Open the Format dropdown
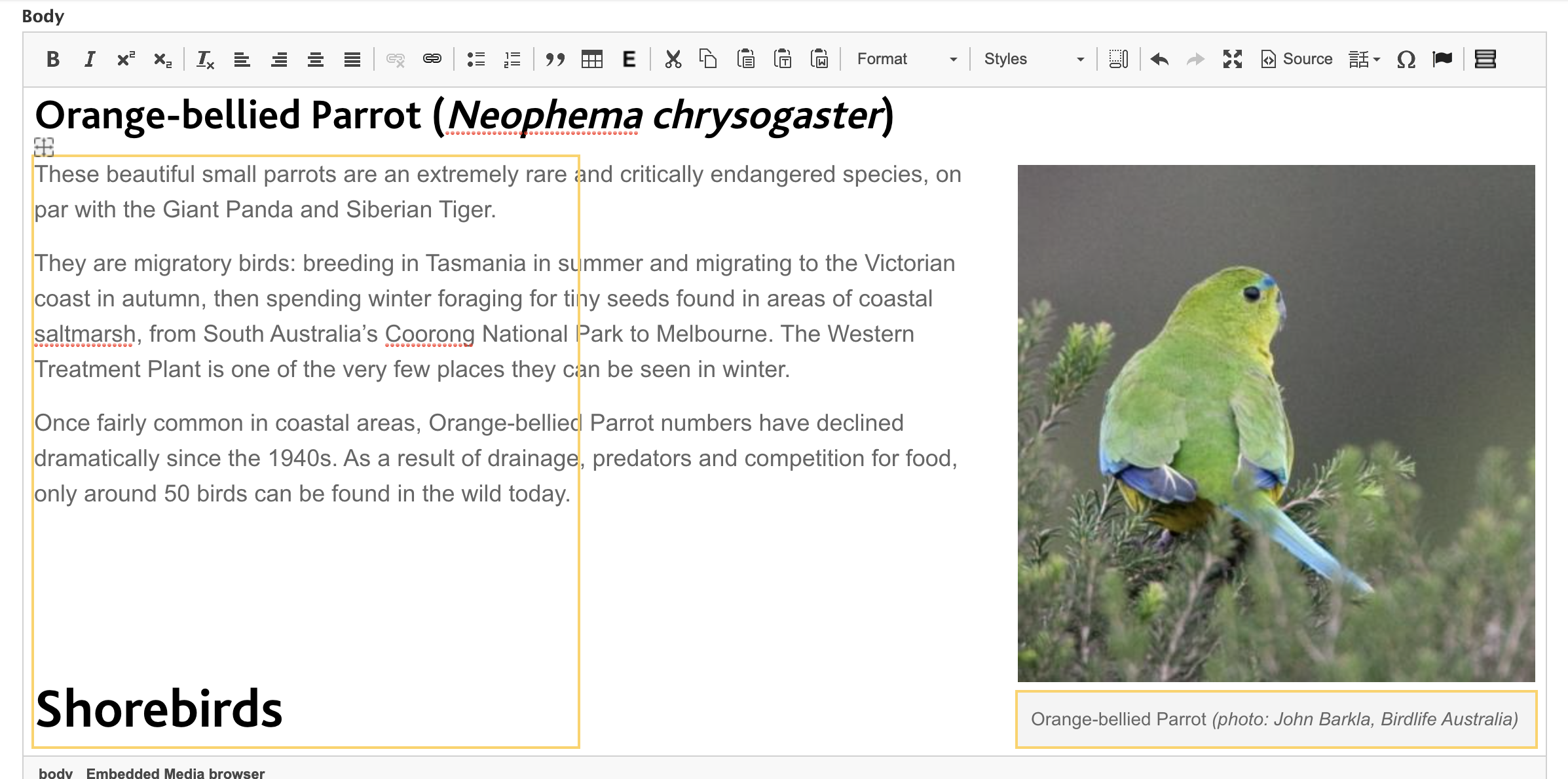The width and height of the screenshot is (1568, 779). 906,60
